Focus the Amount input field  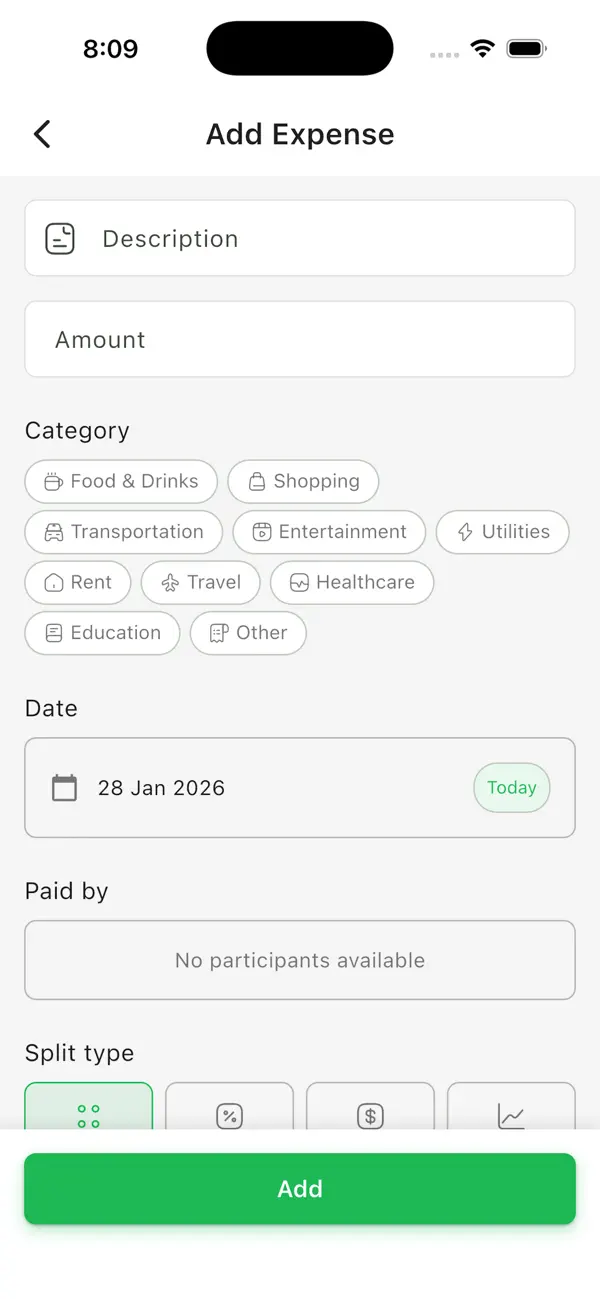coord(299,339)
